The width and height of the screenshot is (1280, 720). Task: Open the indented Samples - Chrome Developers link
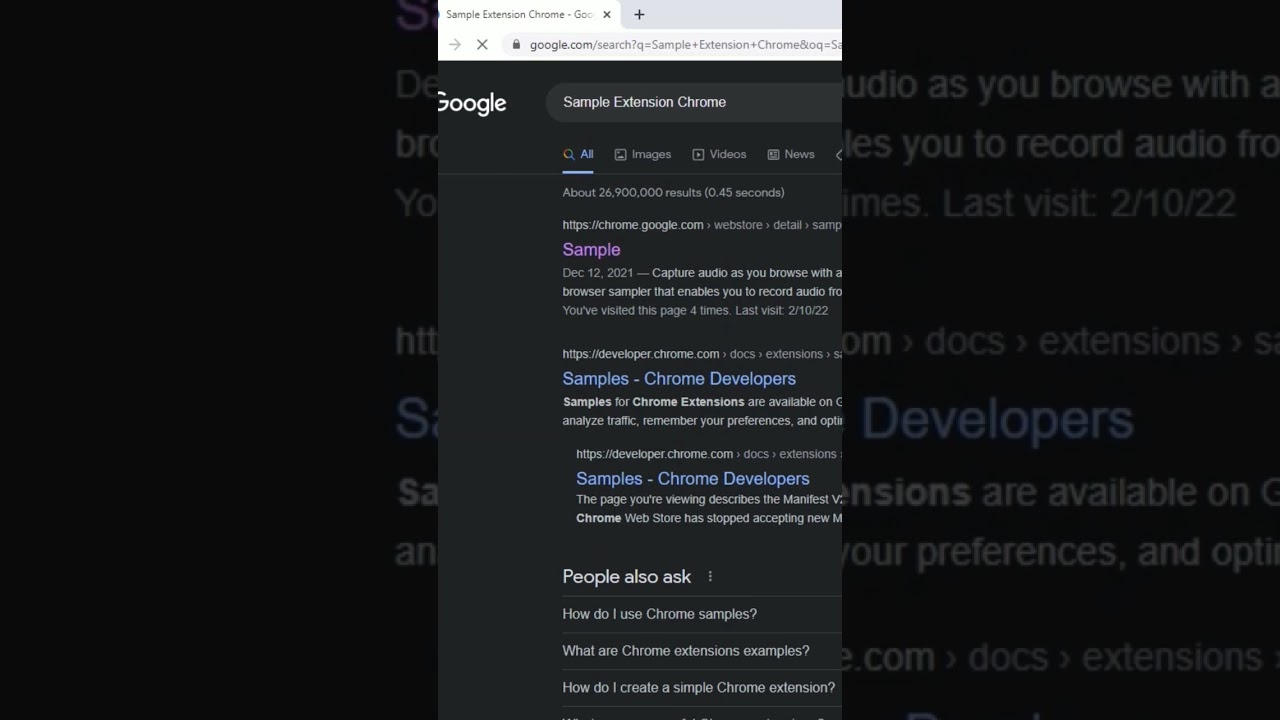(x=693, y=479)
